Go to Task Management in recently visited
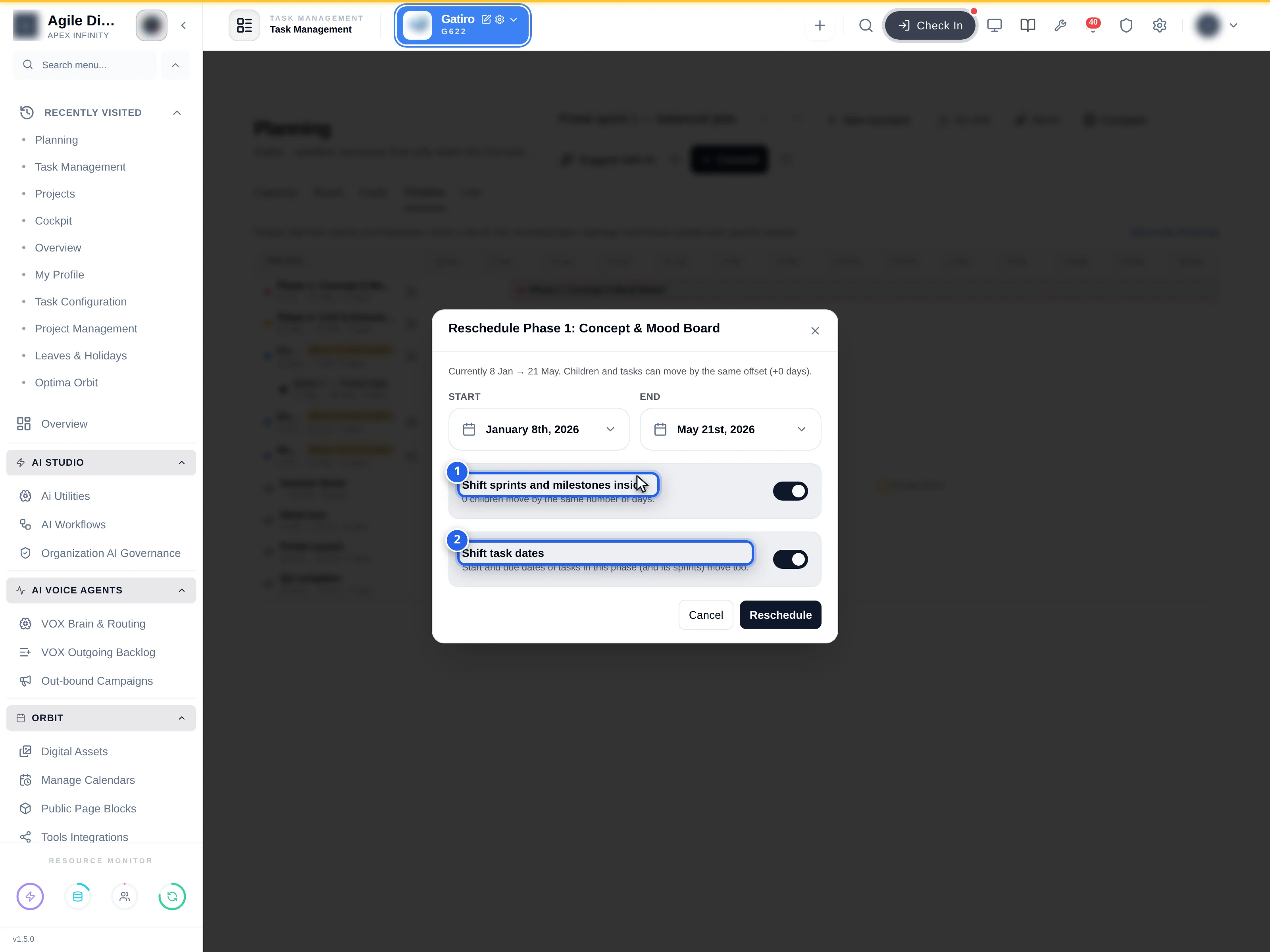This screenshot has width=1270, height=952. (x=80, y=167)
